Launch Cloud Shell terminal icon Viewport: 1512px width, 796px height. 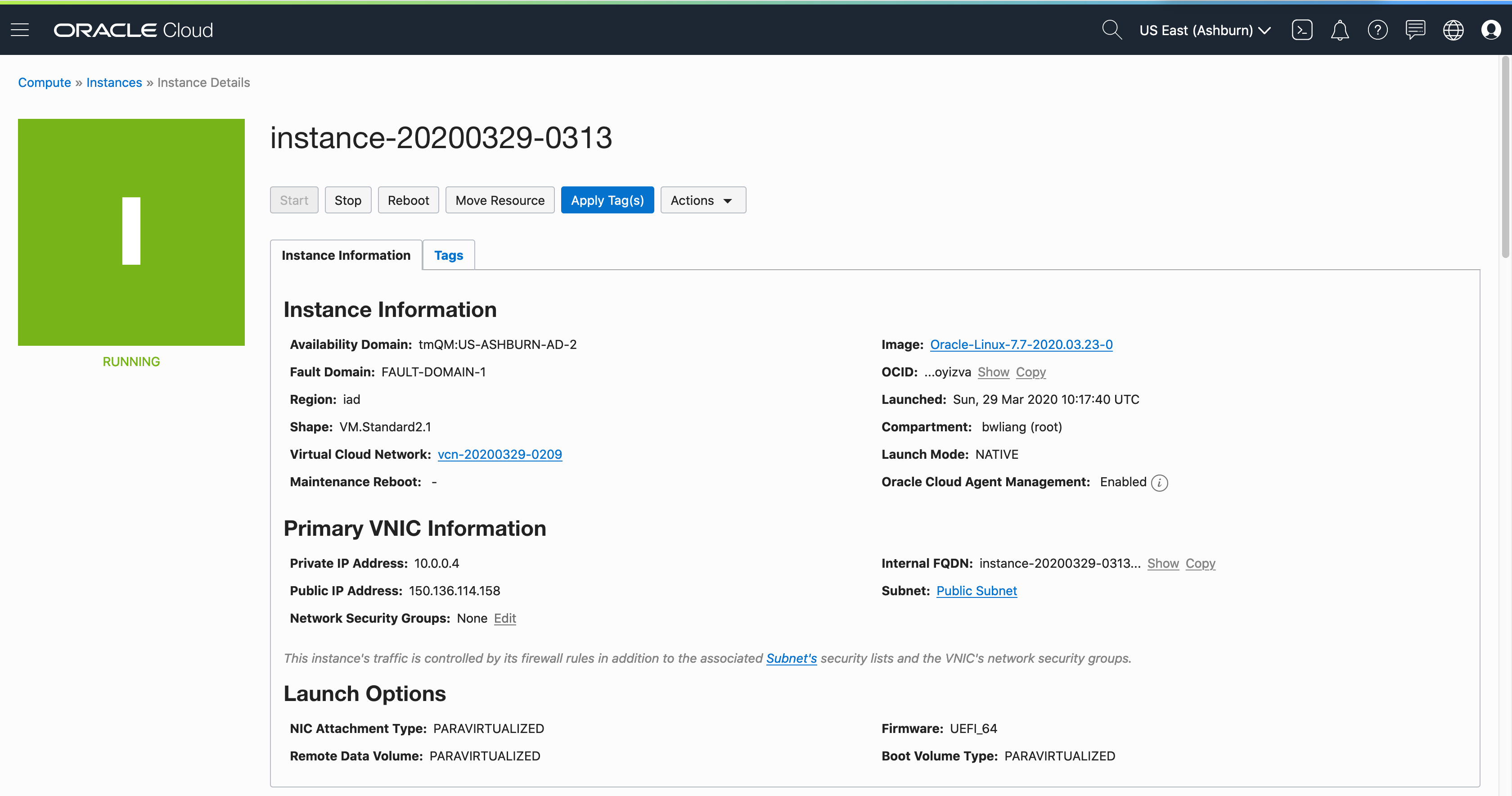pos(1302,30)
